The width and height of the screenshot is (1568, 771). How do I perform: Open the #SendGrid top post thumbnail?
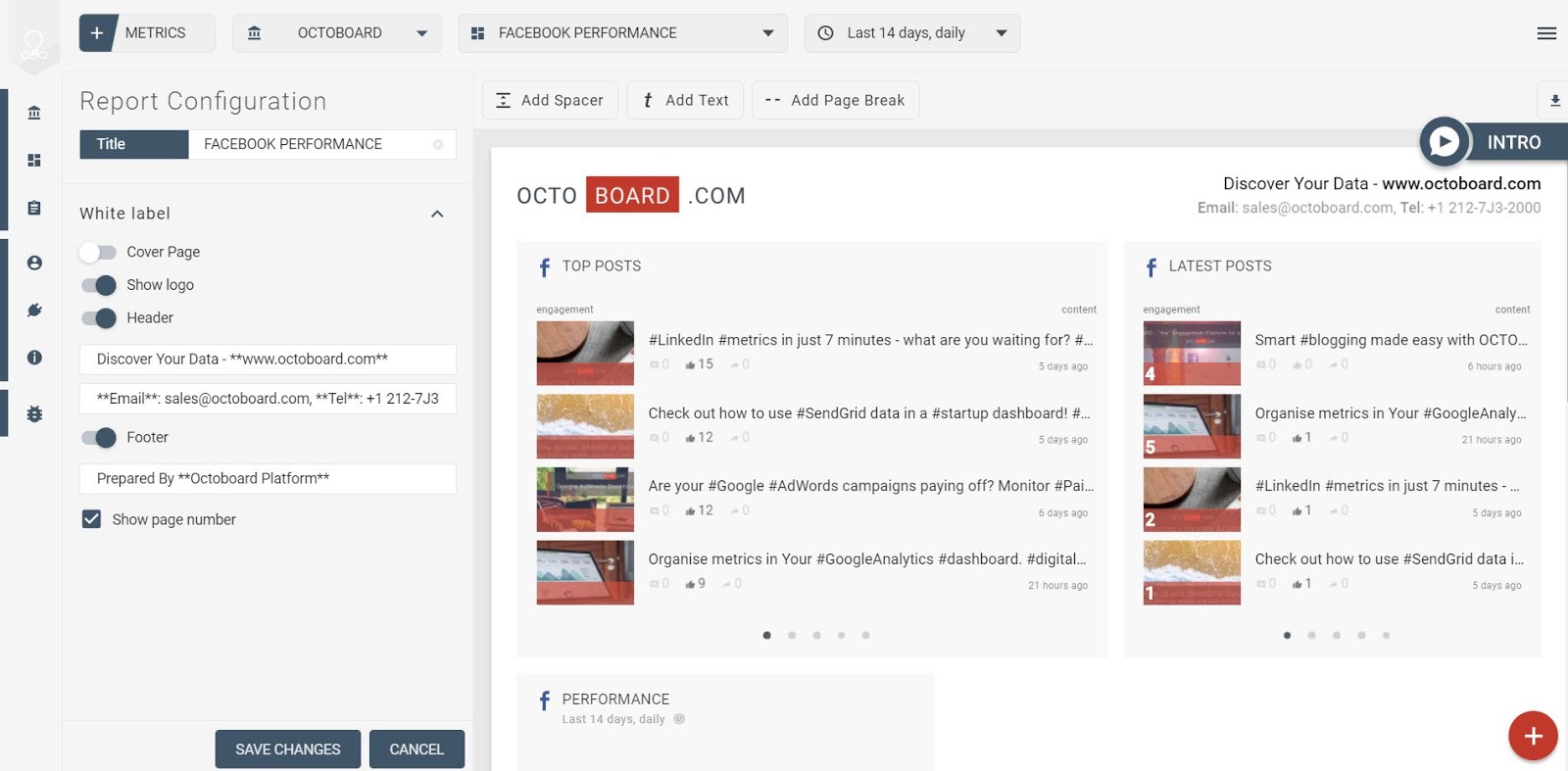(585, 426)
